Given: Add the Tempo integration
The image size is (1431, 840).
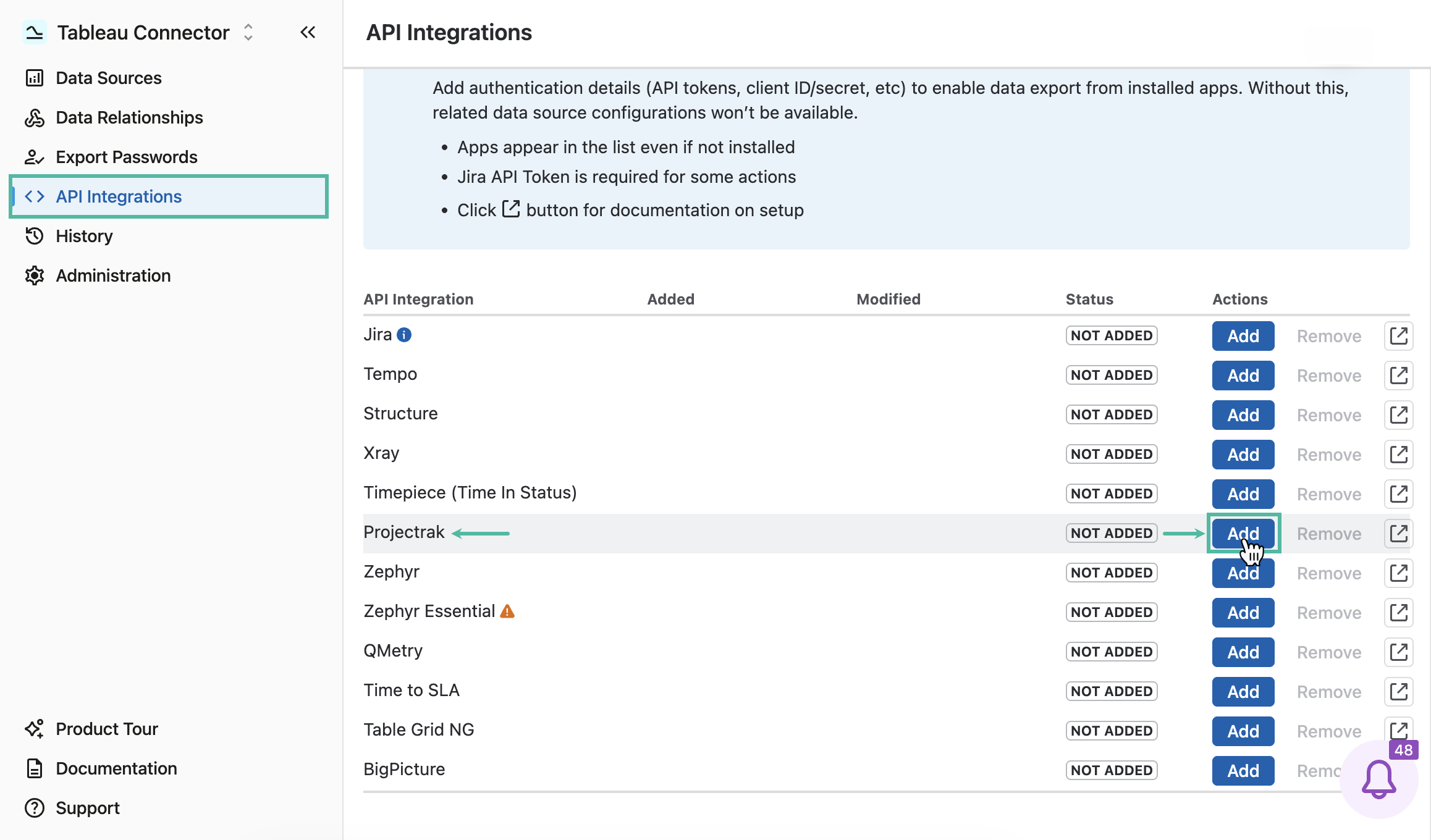Looking at the screenshot, I should pos(1243,376).
